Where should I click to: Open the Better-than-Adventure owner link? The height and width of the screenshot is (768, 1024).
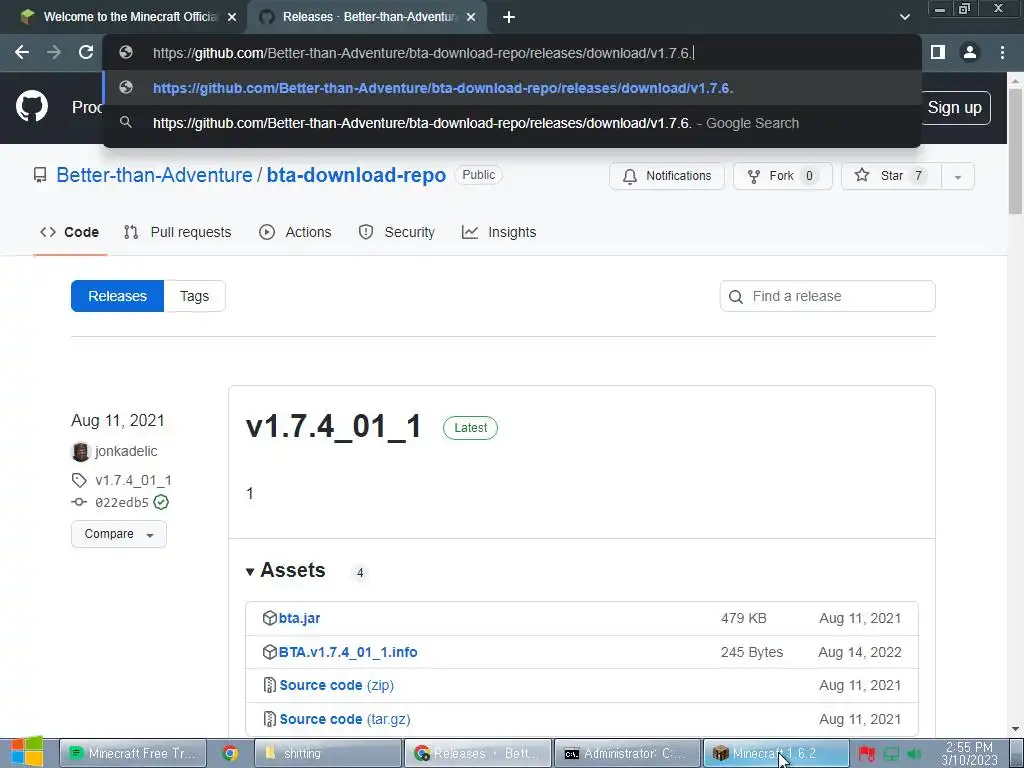click(x=154, y=175)
